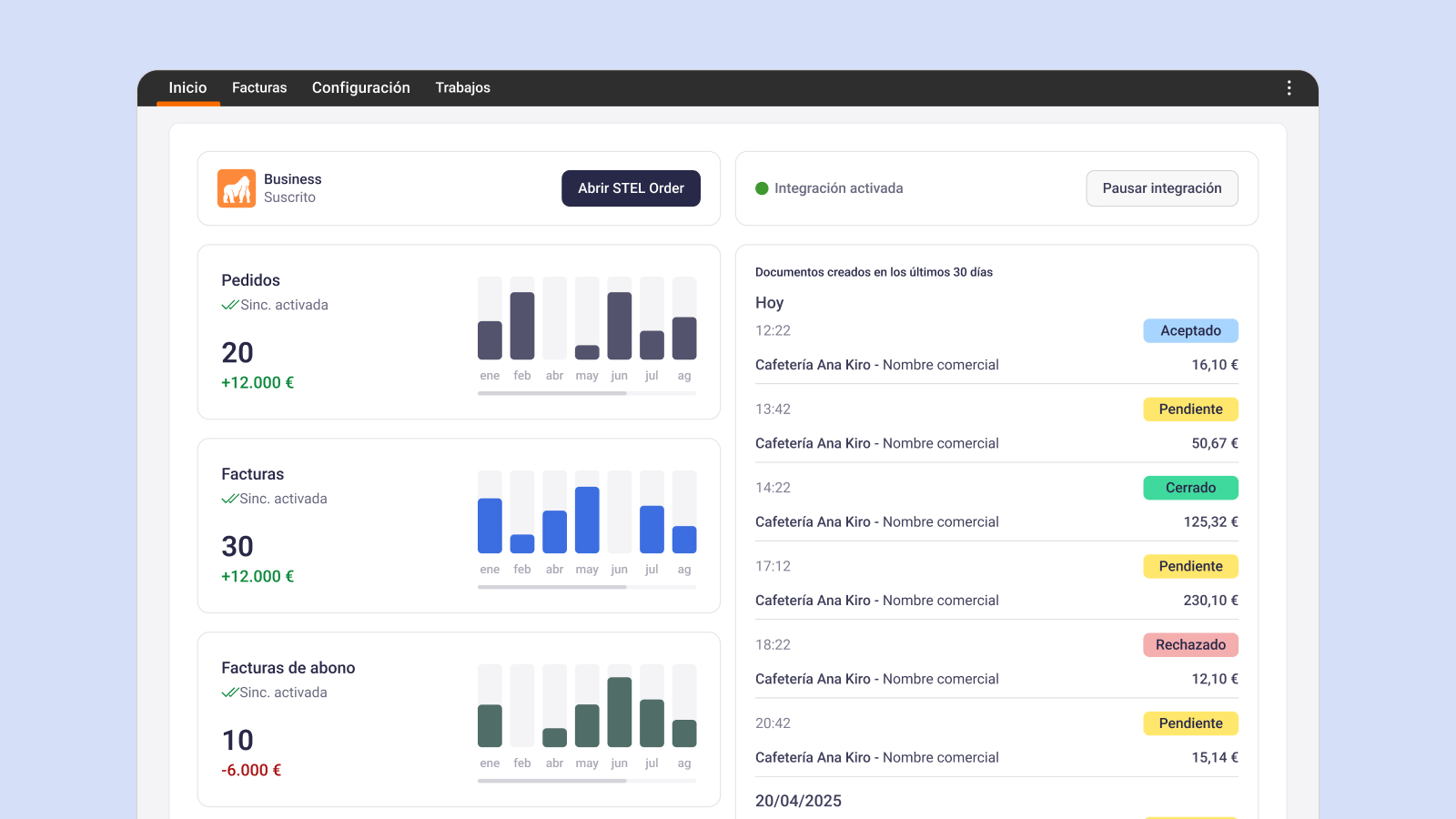Screen dimensions: 1456x819
Task: Click the 230,10 € amount
Action: pos(1211,601)
